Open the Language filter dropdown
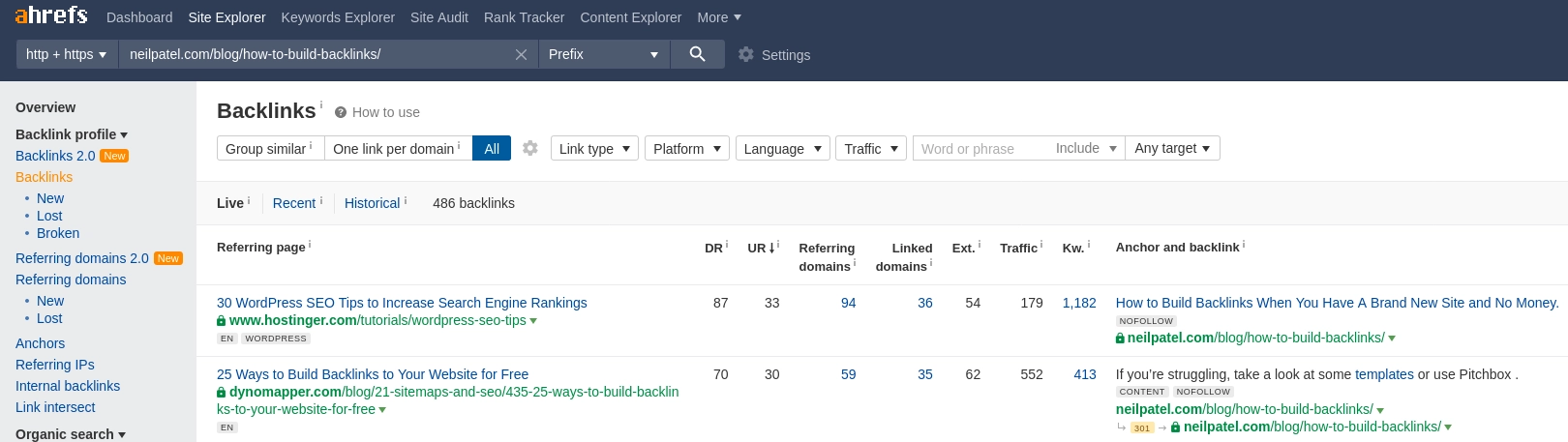Image resolution: width=1568 pixels, height=442 pixels. tap(783, 148)
